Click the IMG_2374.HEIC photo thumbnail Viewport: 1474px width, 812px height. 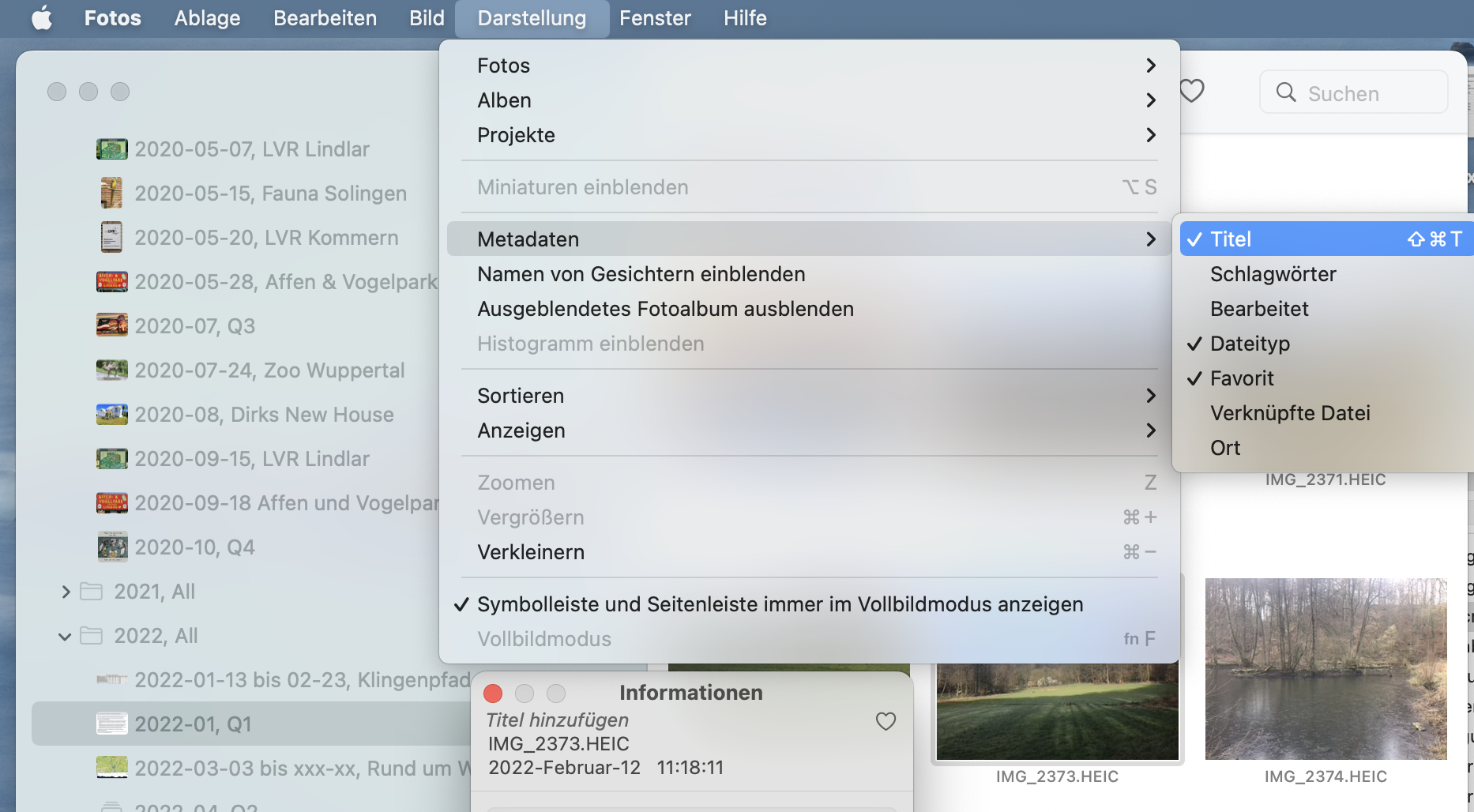pyautogui.click(x=1325, y=669)
